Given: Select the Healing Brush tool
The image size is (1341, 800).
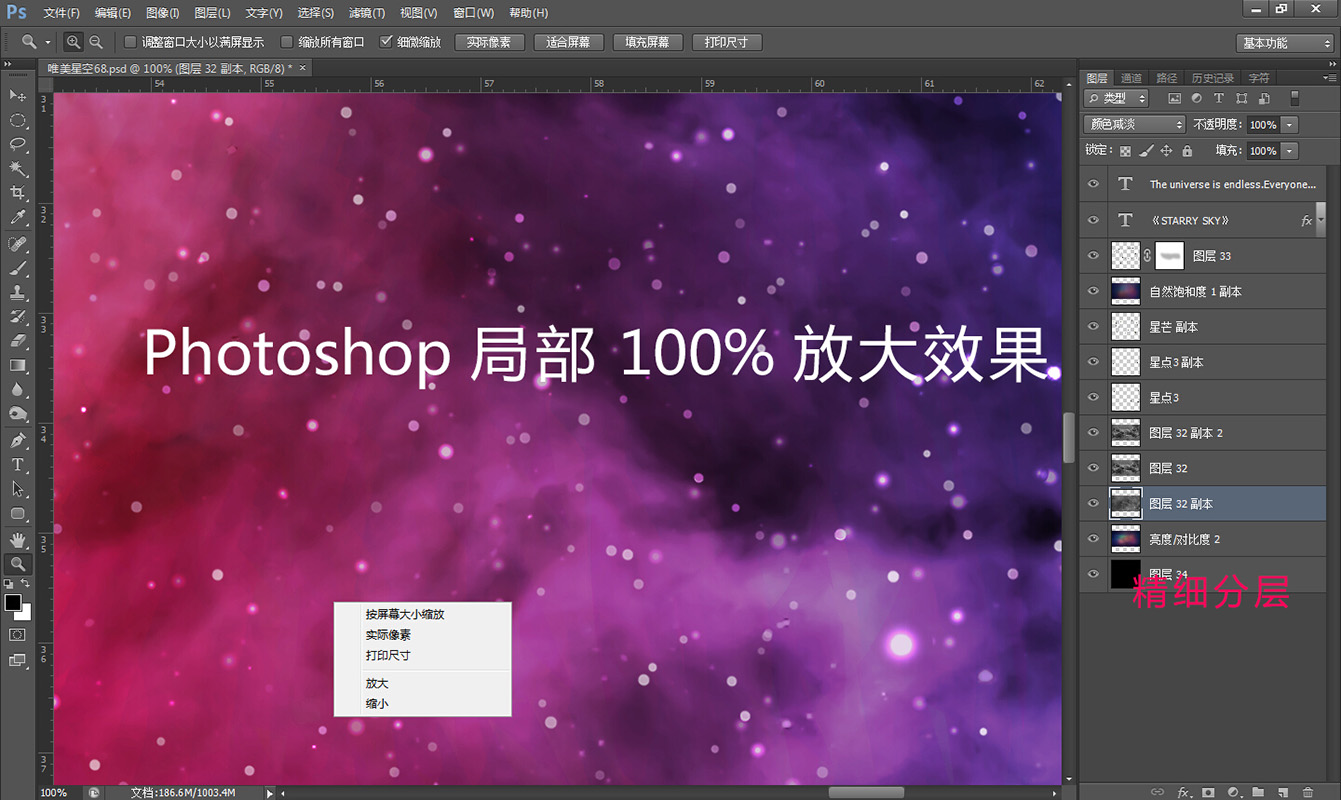Looking at the screenshot, I should tap(18, 245).
